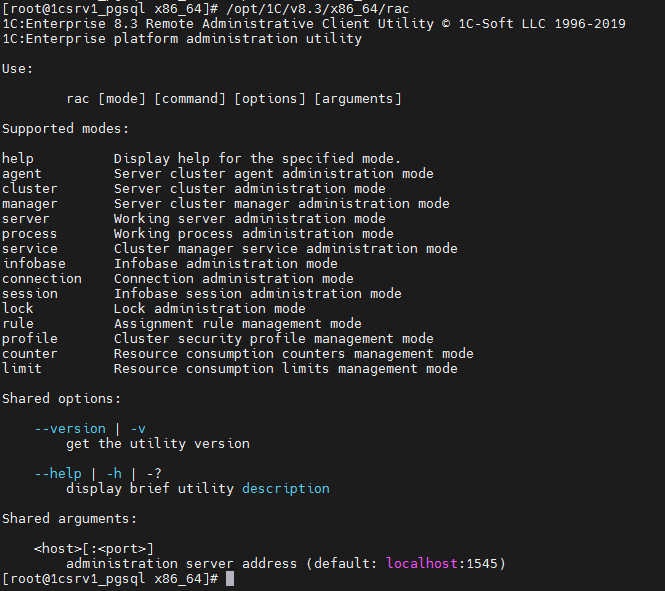Viewport: 665px width, 591px height.
Task: Click the "counter" mode name
Action: pos(30,354)
